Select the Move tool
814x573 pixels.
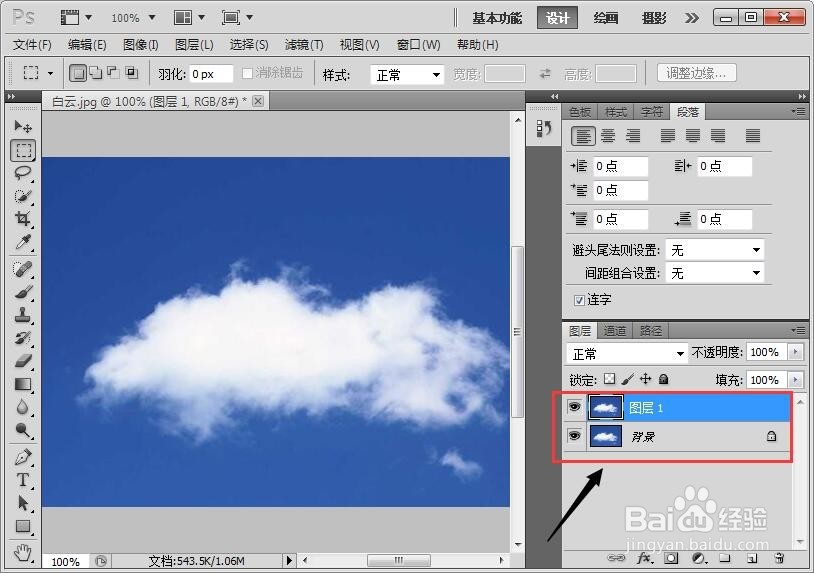click(x=23, y=126)
